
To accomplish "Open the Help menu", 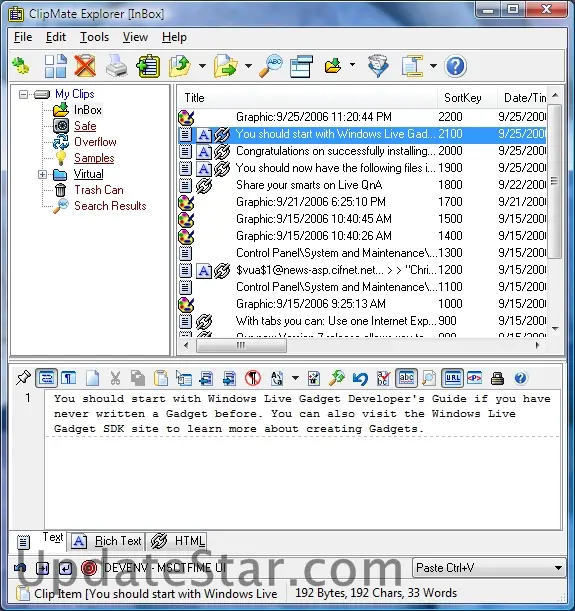I will coord(174,37).
